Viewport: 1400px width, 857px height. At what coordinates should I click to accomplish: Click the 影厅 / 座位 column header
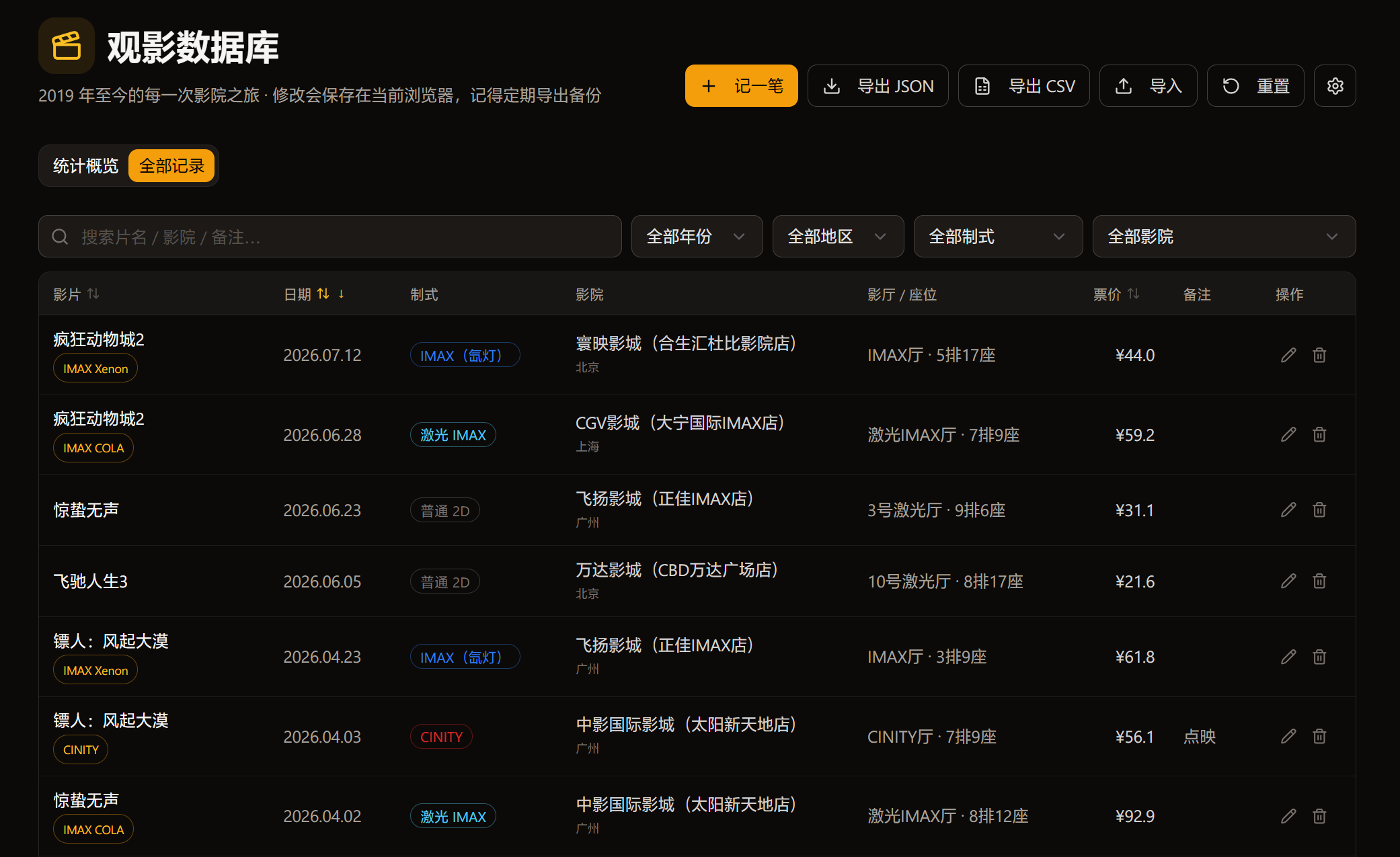coord(902,294)
